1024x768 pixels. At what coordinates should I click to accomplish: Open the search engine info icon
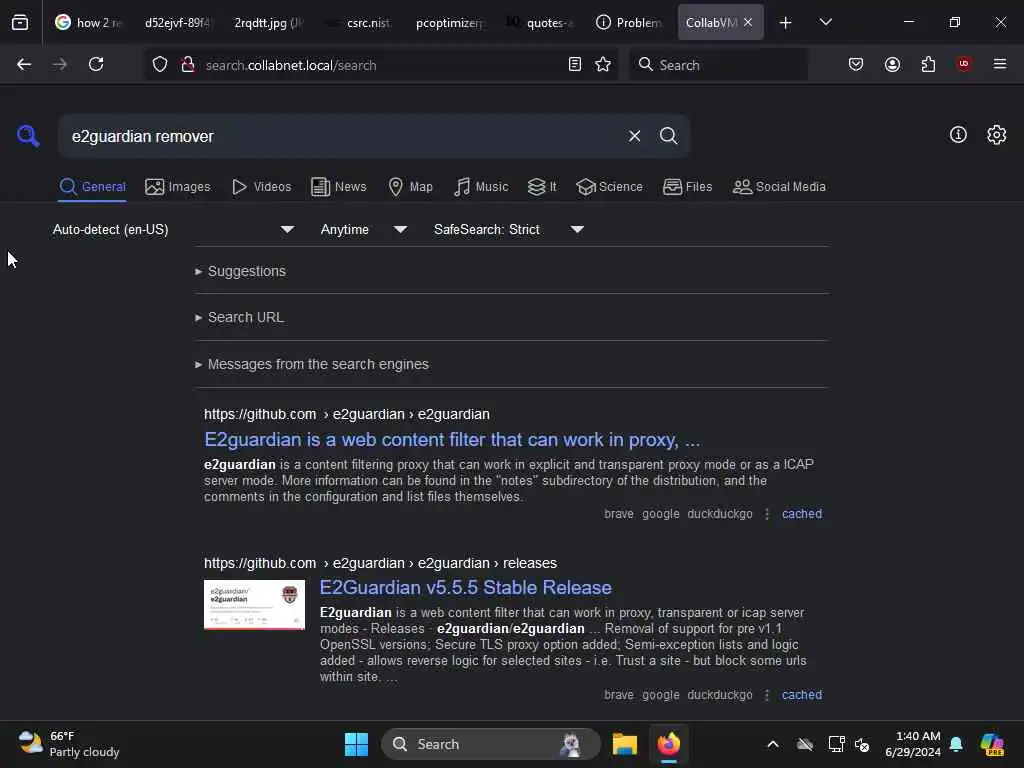click(958, 135)
